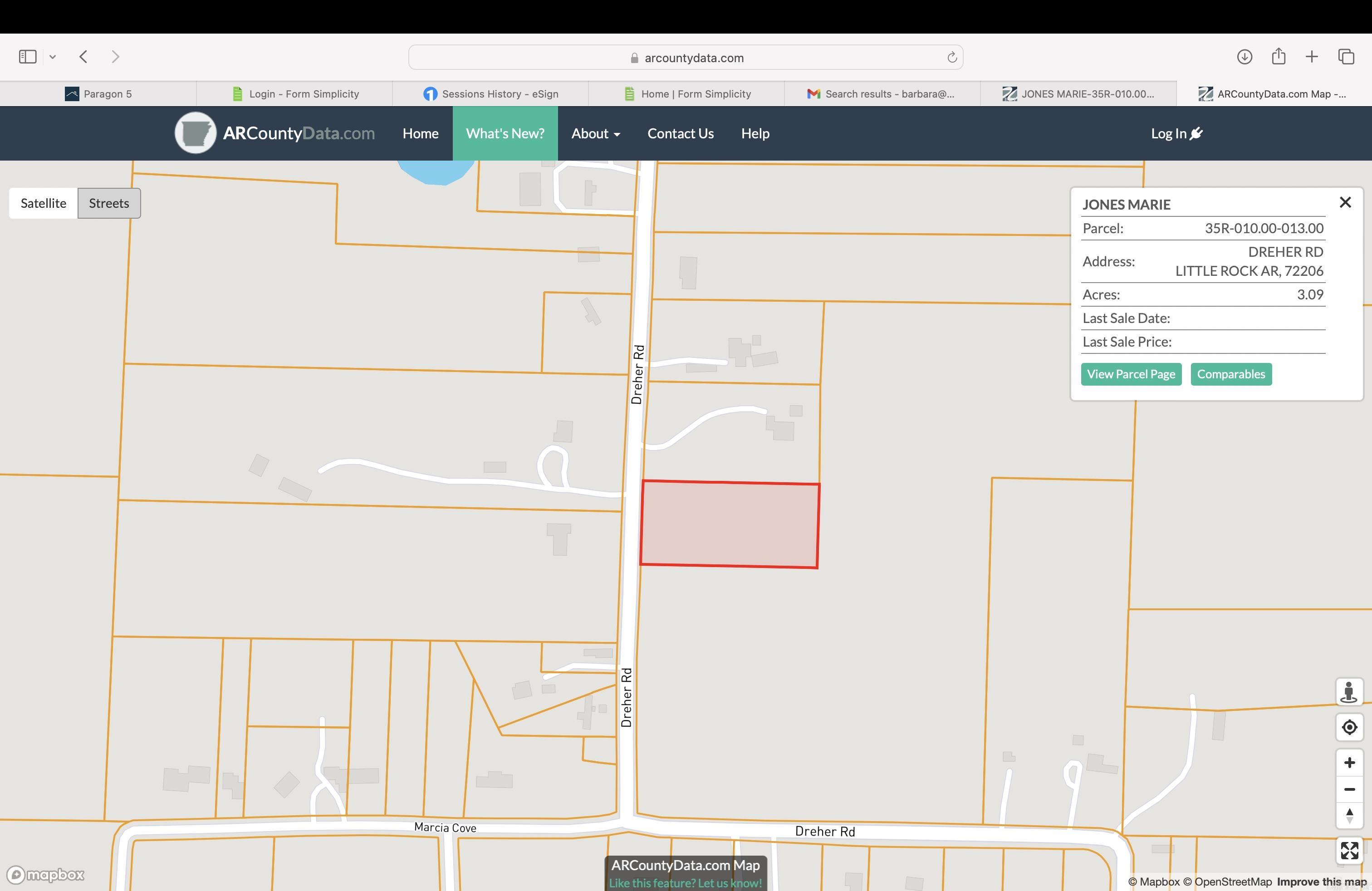Open street view pegman icon
1372x891 pixels.
coord(1349,692)
